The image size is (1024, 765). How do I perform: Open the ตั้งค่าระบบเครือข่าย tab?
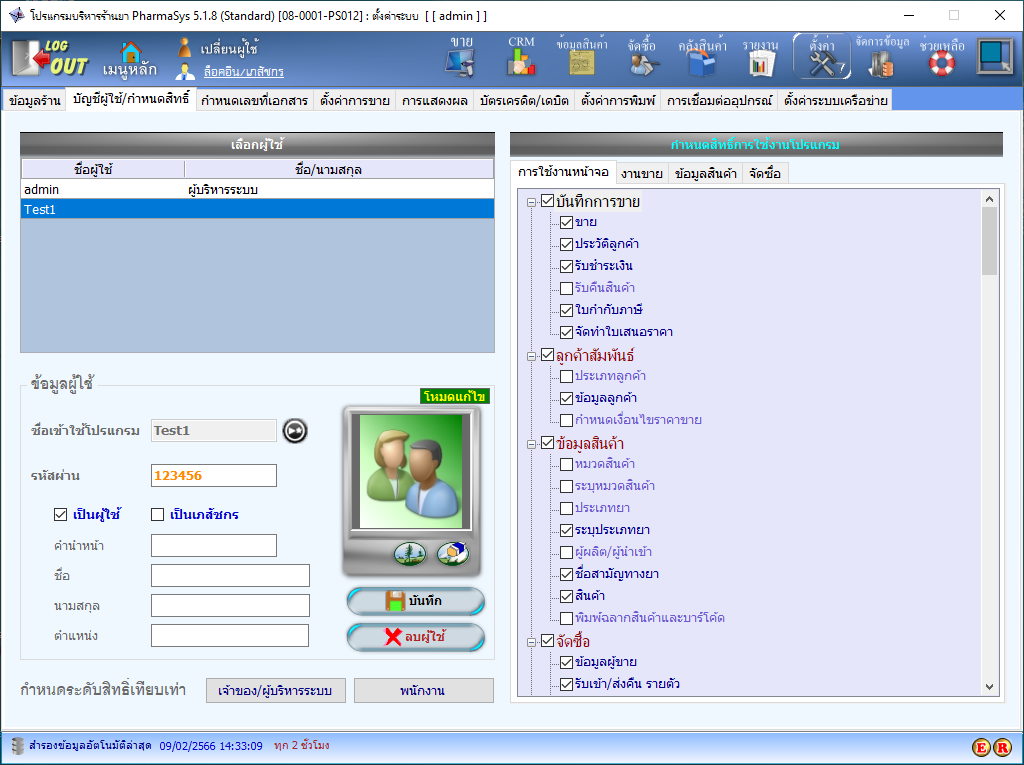tap(835, 100)
